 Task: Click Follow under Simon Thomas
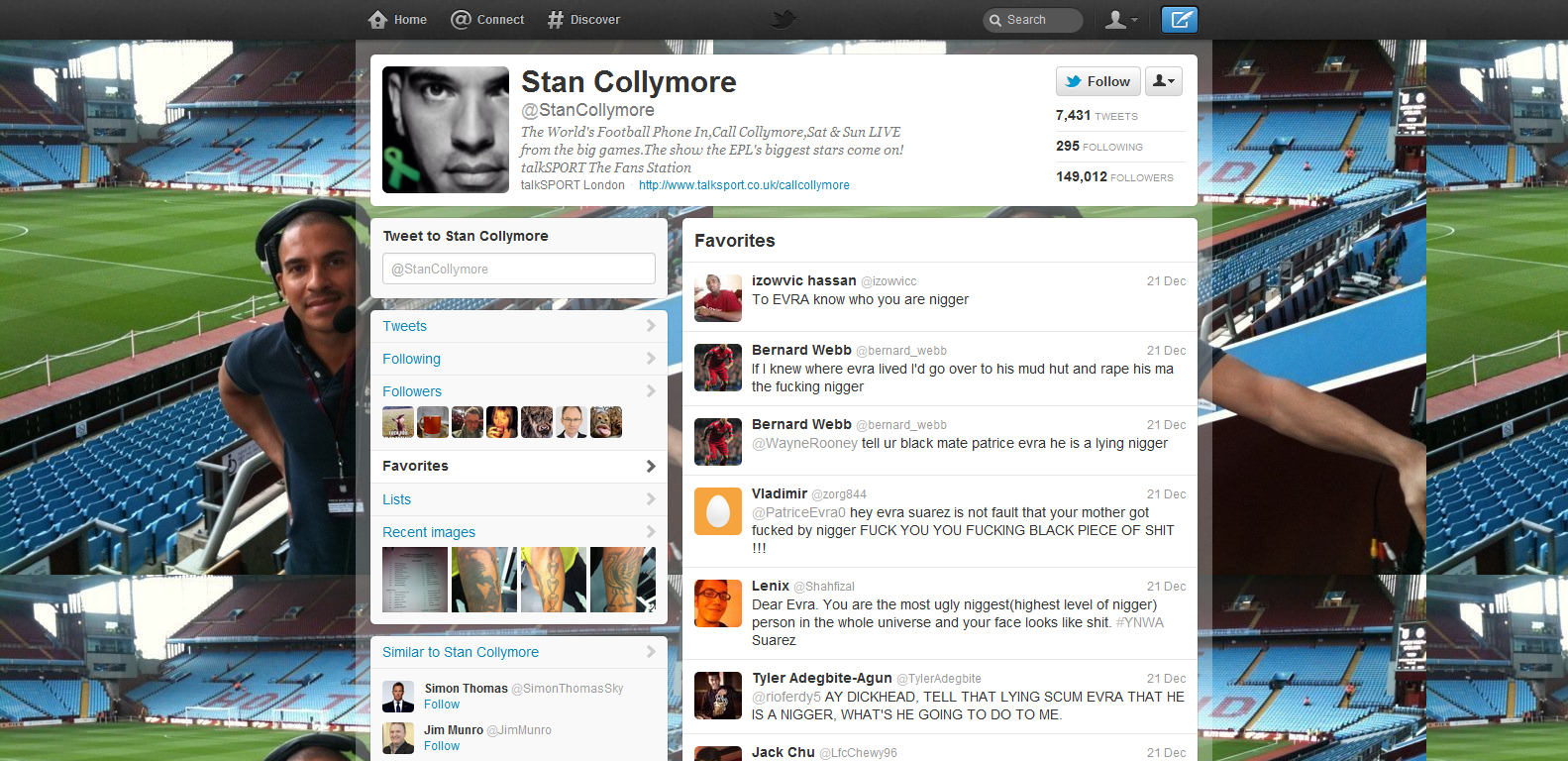(442, 705)
